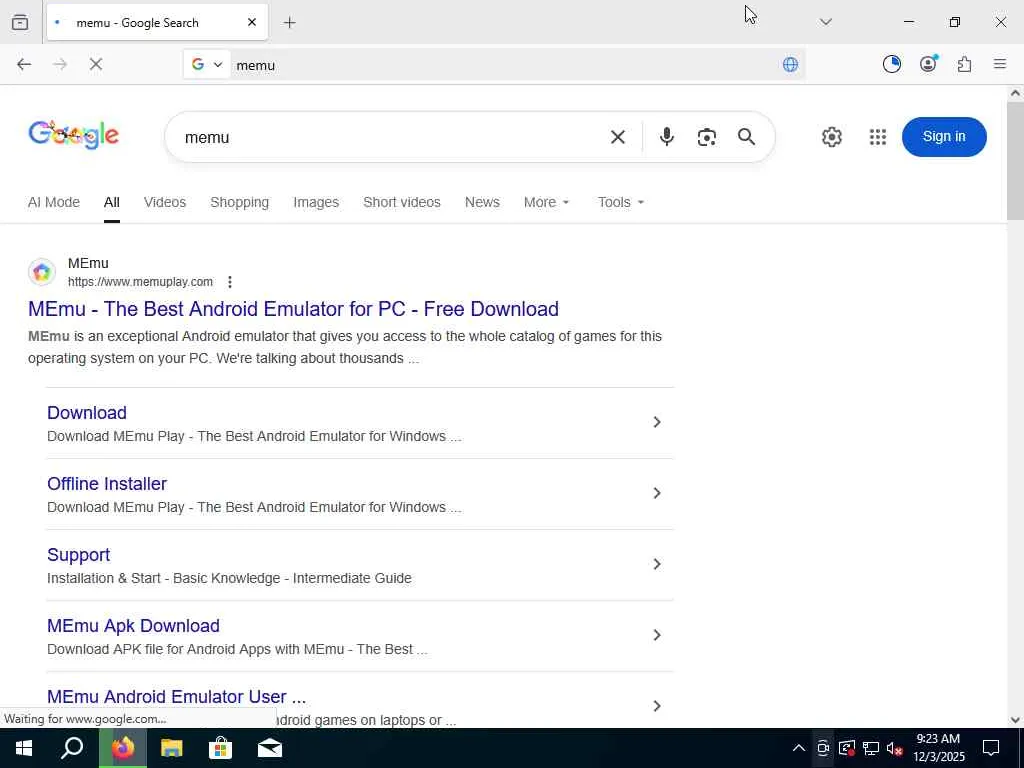The width and height of the screenshot is (1024, 768).
Task: Open Firefox View tab icon
Action: pos(20,22)
